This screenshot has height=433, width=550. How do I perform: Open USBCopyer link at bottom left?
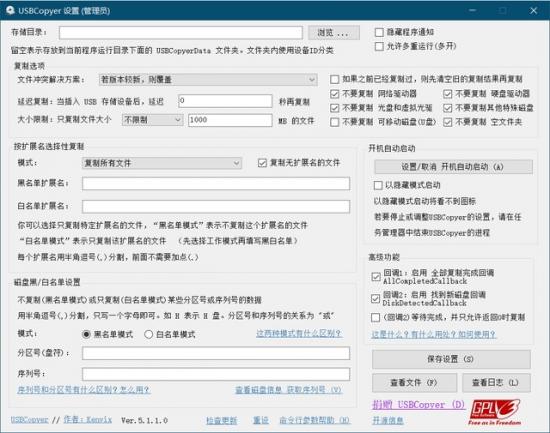29,420
